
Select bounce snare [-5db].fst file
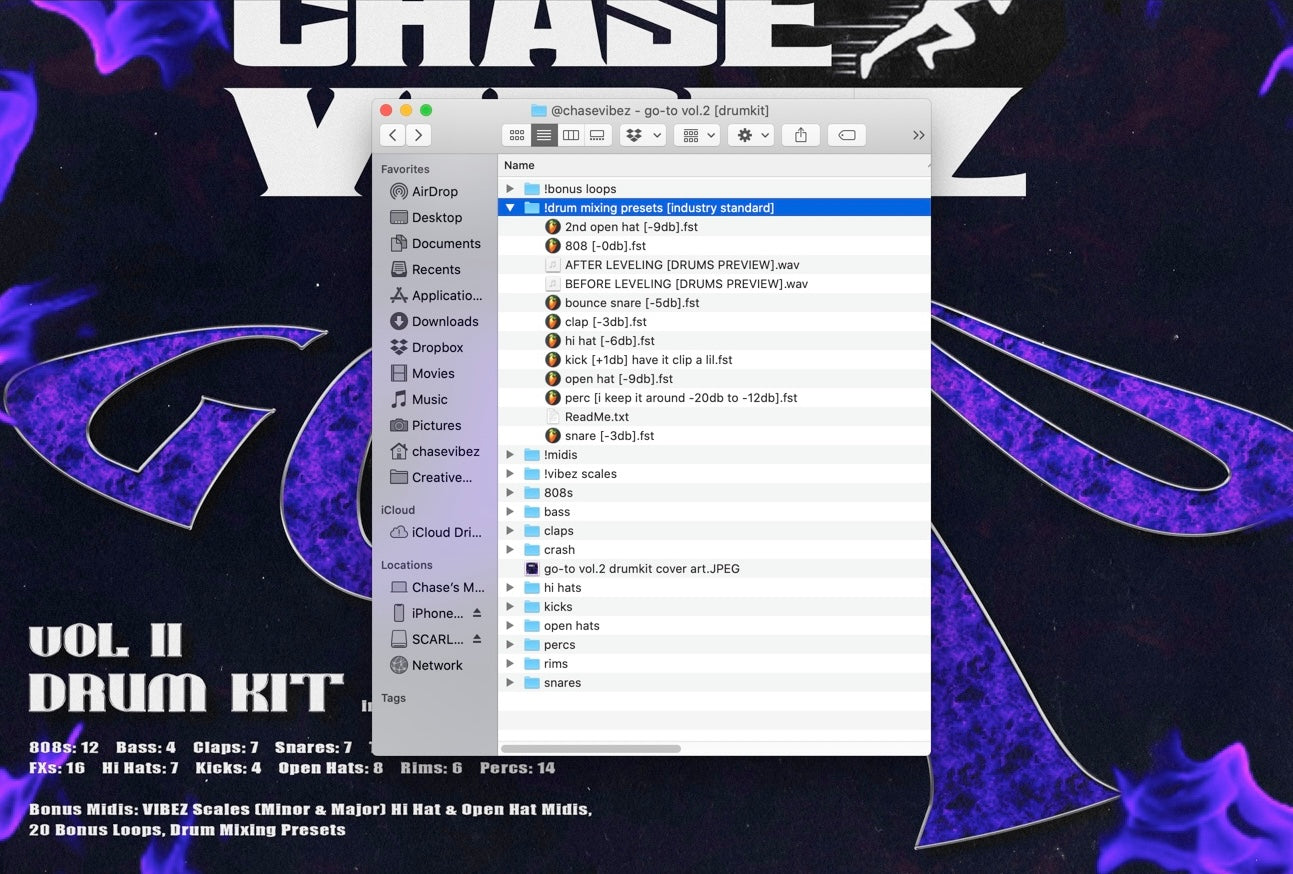714,303
